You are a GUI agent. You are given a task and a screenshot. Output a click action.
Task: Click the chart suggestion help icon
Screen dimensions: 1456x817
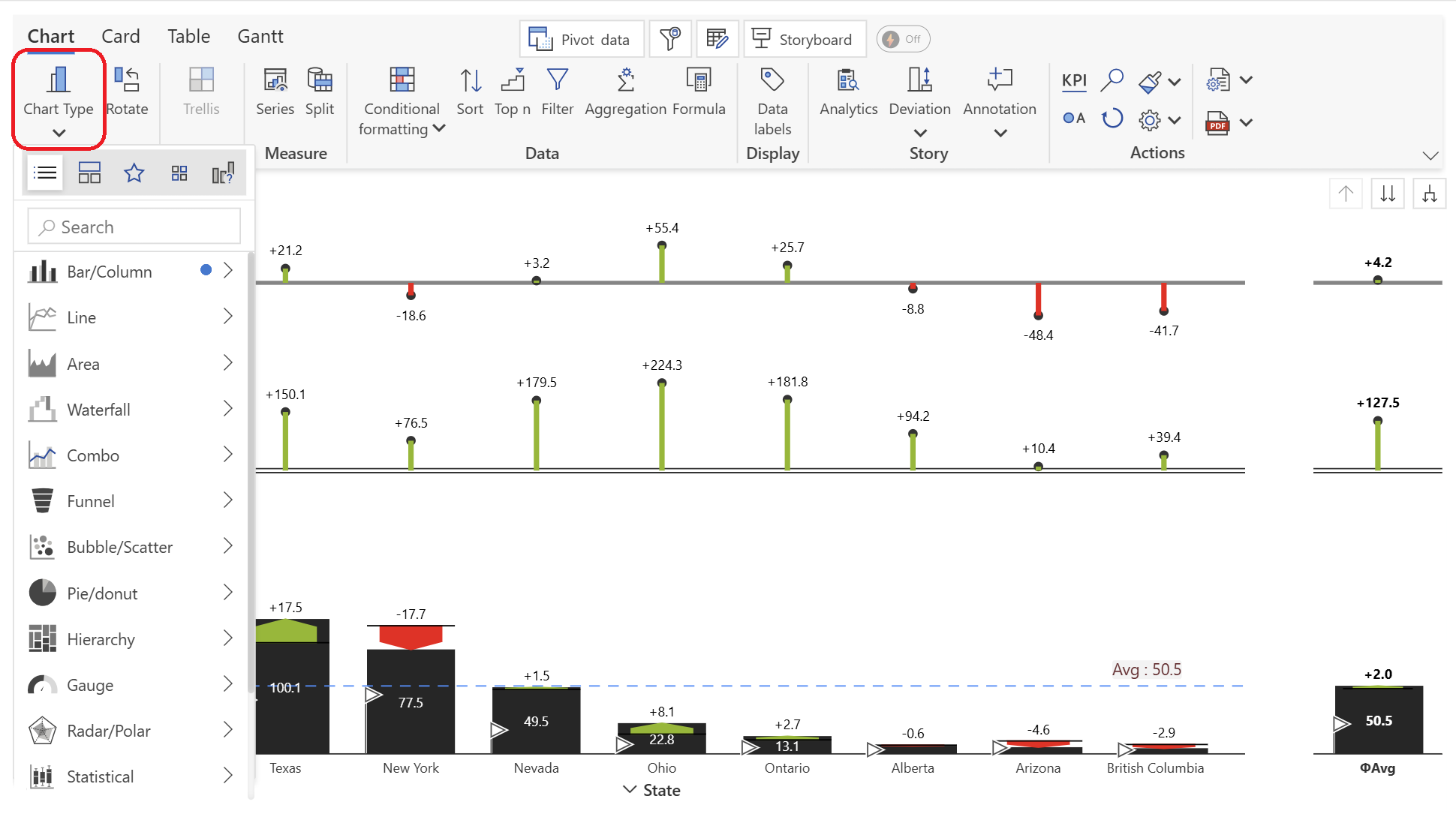click(224, 173)
